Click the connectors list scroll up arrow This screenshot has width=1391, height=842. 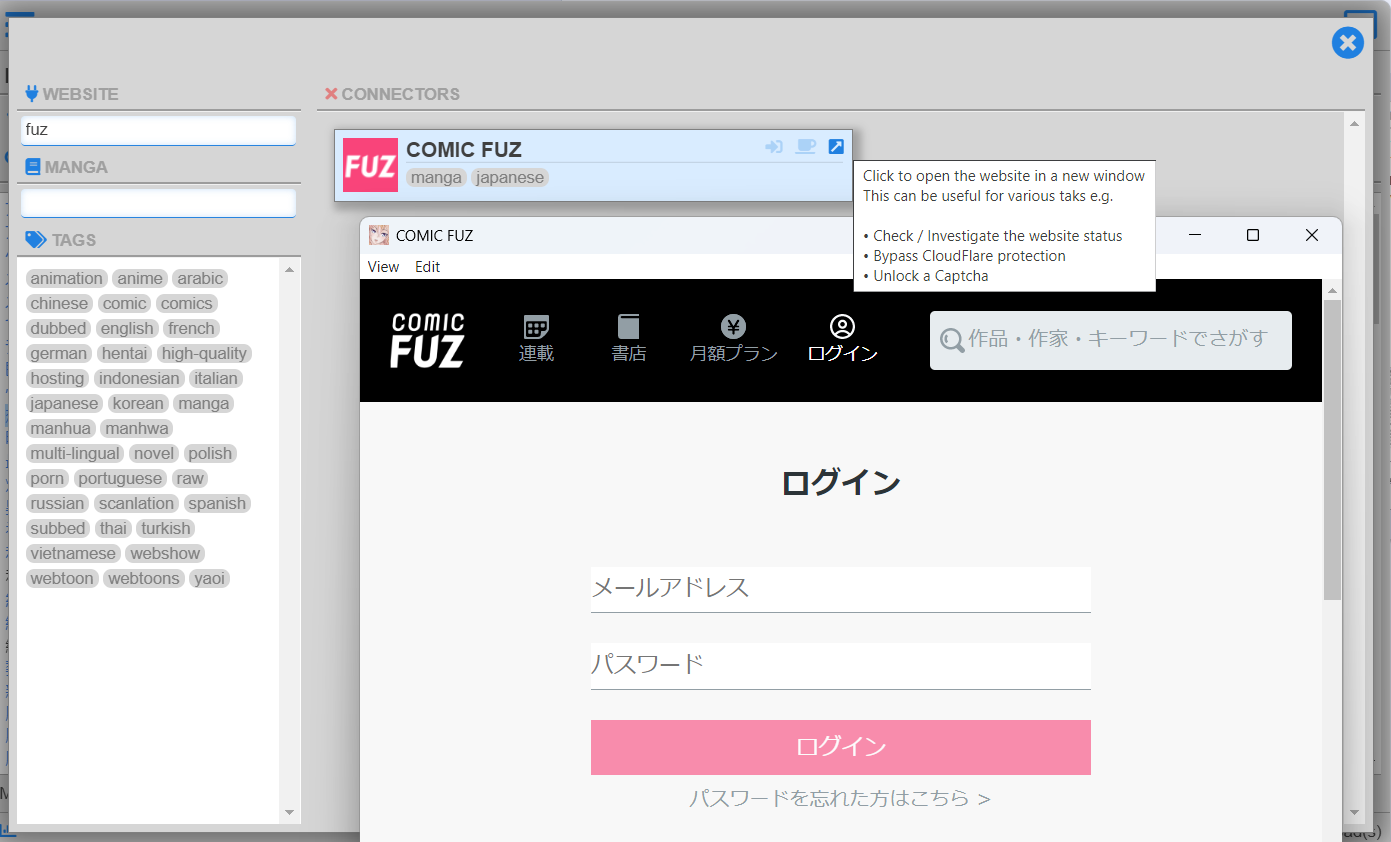click(1355, 123)
